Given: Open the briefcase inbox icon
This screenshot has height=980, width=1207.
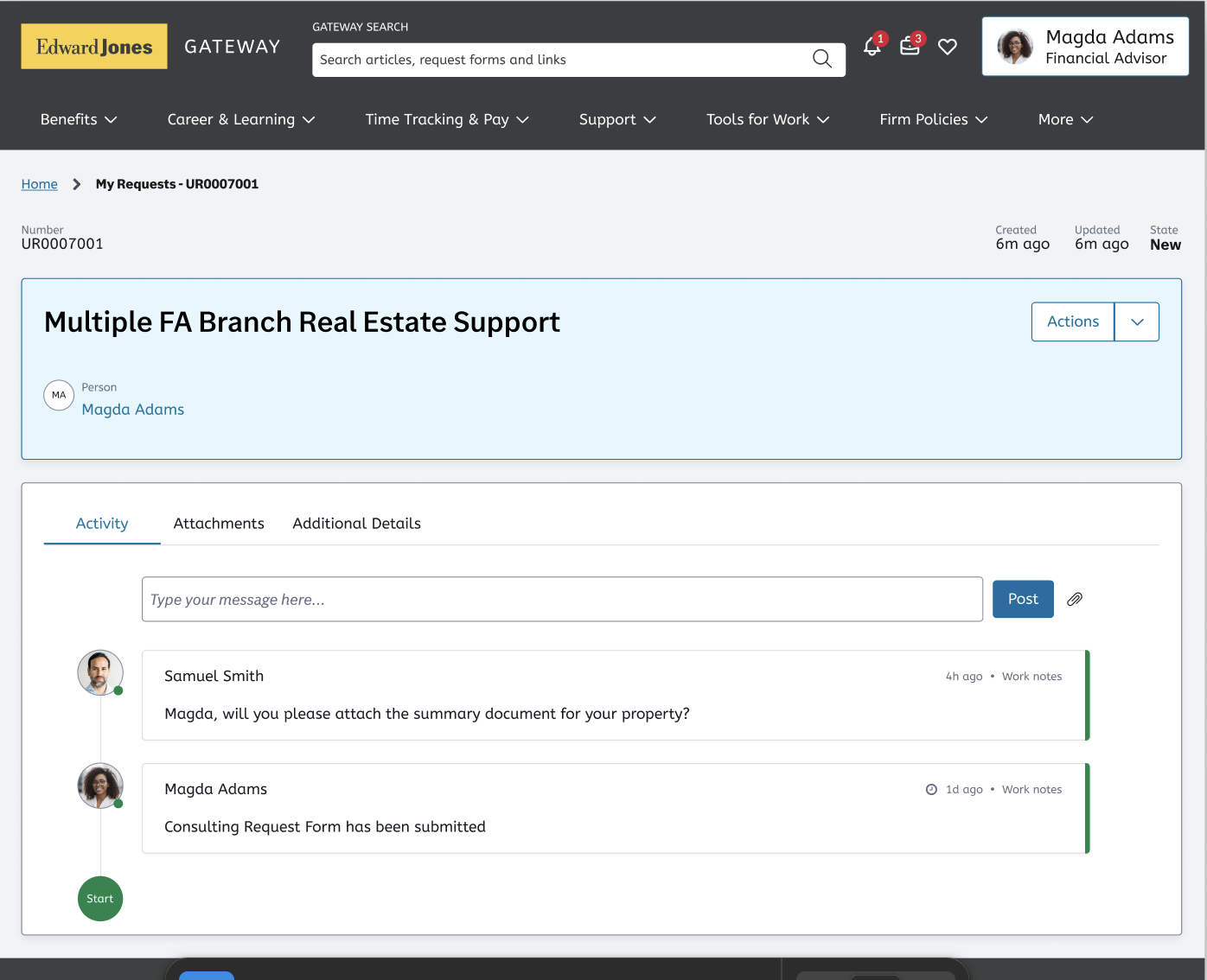Looking at the screenshot, I should point(910,47).
